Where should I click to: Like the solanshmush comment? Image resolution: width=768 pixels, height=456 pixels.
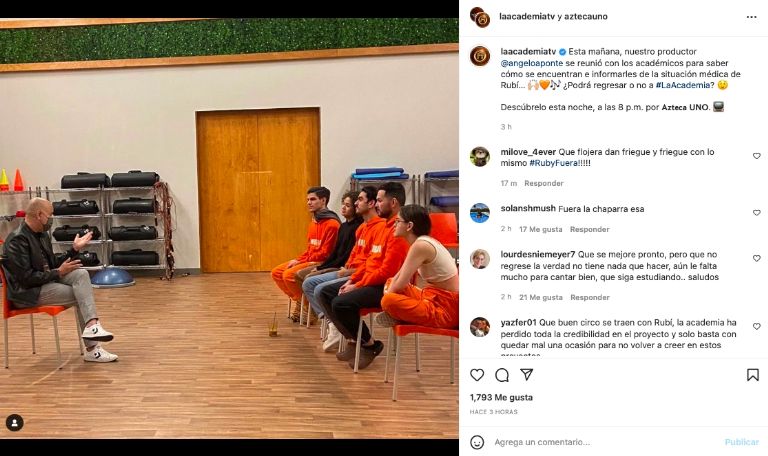point(757,213)
